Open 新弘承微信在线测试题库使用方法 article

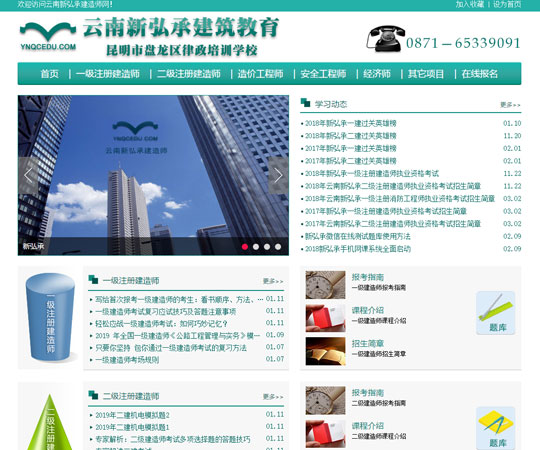point(357,236)
